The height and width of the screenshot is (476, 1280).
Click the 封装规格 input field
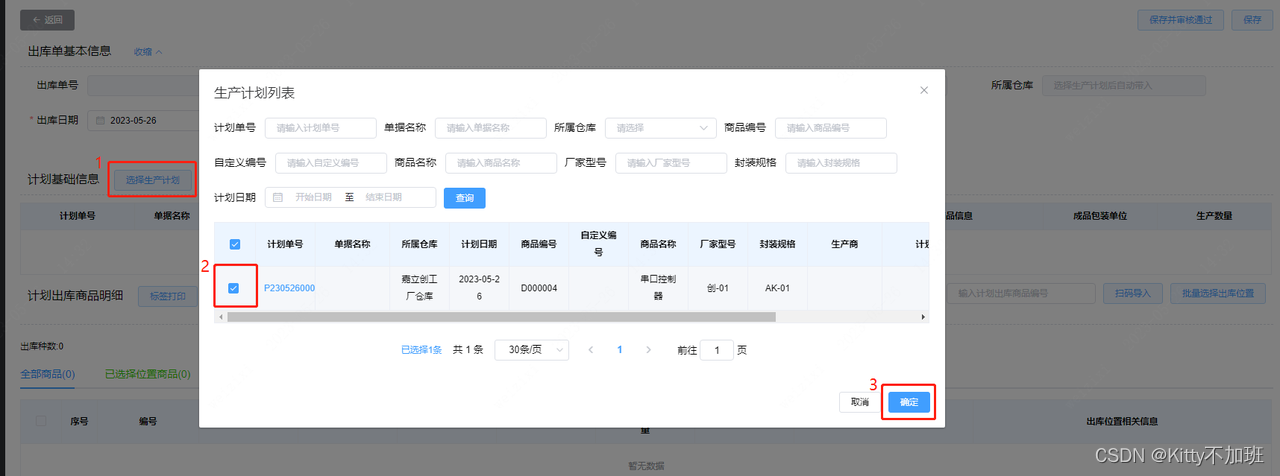click(841, 163)
